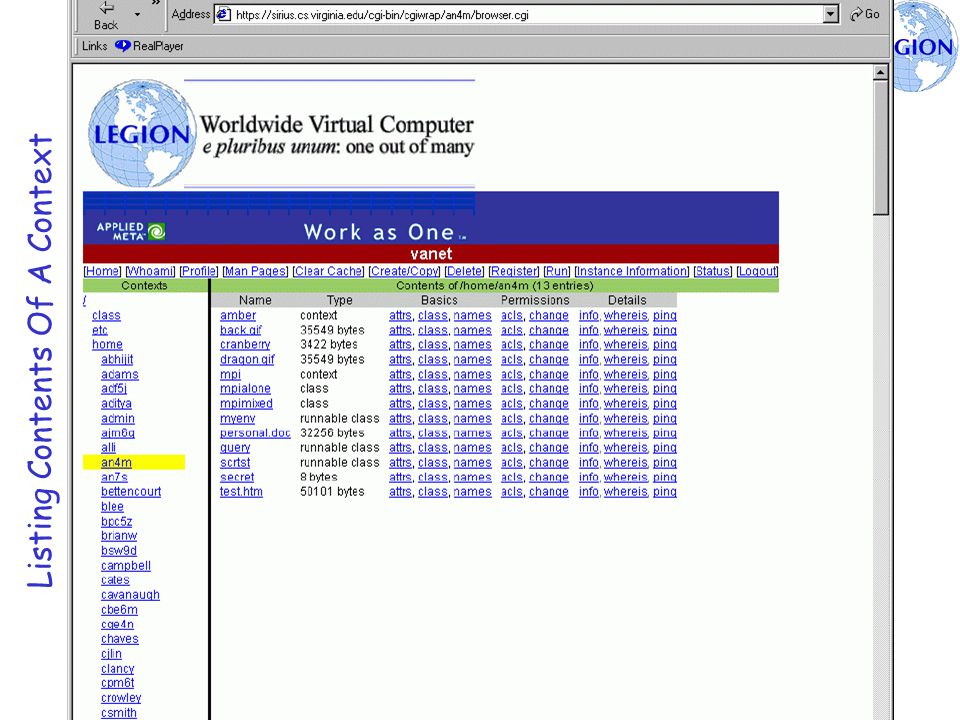Screen dimensions: 960x720
Task: Open the RealPlayer link in Links bar
Action: coord(149,46)
